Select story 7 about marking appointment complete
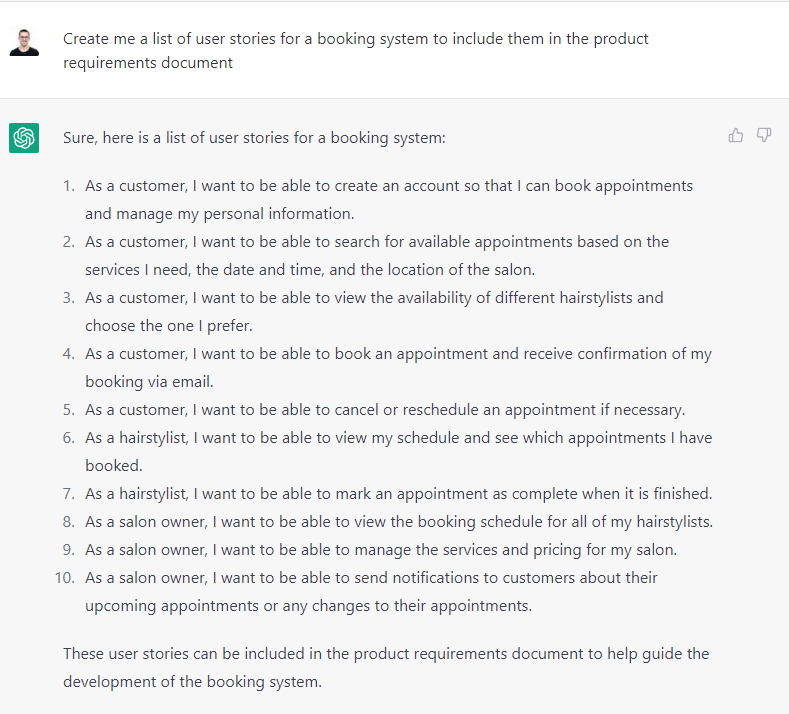 (x=399, y=494)
